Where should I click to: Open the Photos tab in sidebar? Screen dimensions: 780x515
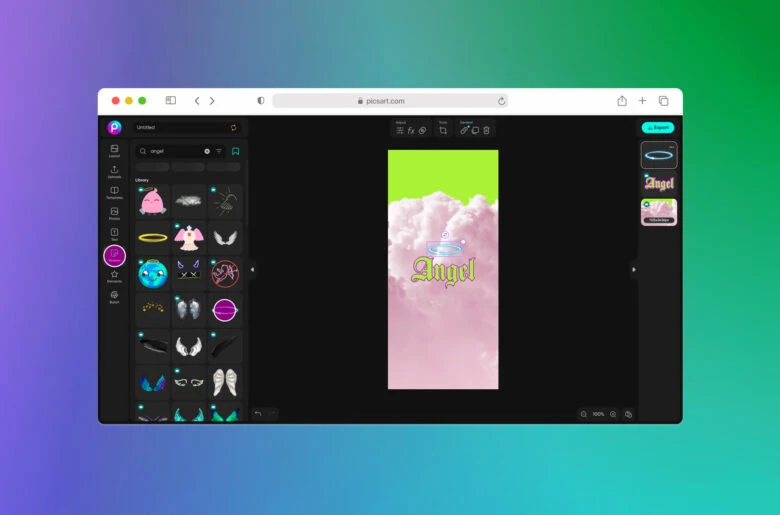[114, 213]
